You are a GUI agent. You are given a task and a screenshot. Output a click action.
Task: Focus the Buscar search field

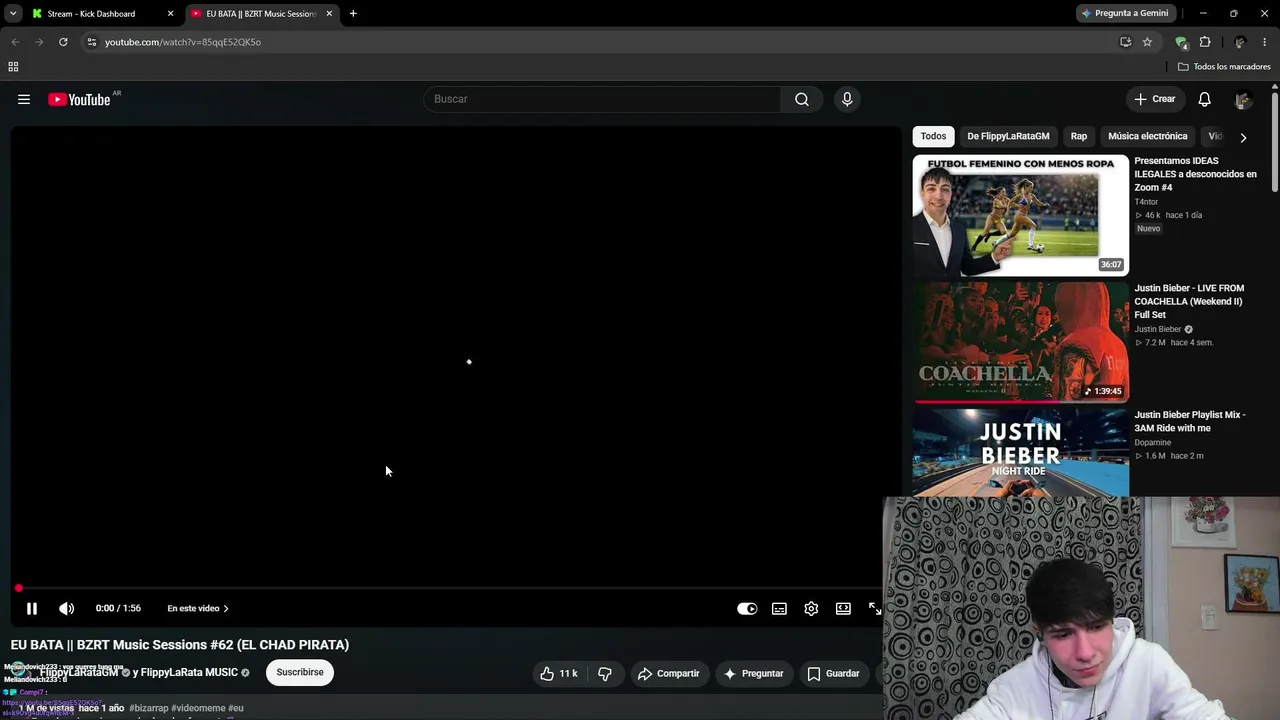[x=603, y=99]
